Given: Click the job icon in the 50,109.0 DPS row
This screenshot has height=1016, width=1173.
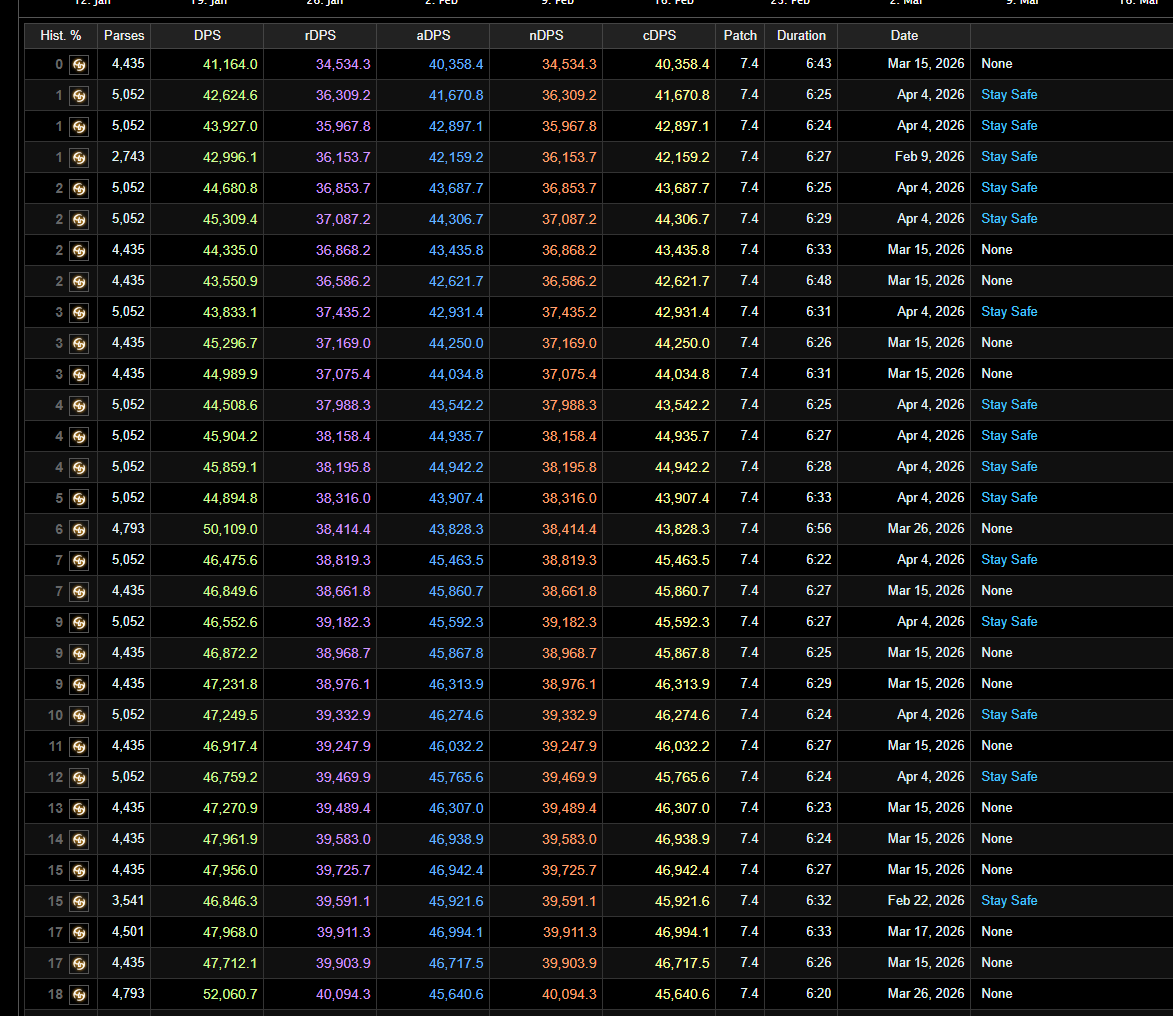Looking at the screenshot, I should pos(79,530).
